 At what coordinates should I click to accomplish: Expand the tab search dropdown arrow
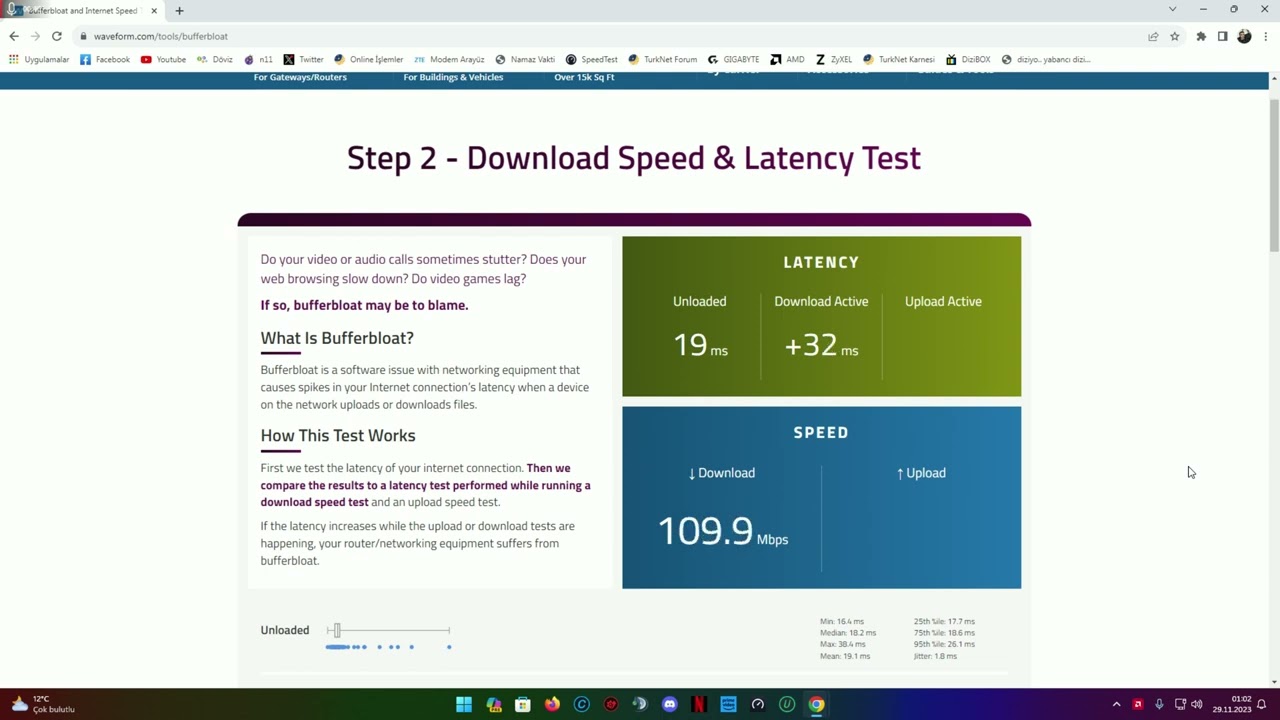(1172, 9)
